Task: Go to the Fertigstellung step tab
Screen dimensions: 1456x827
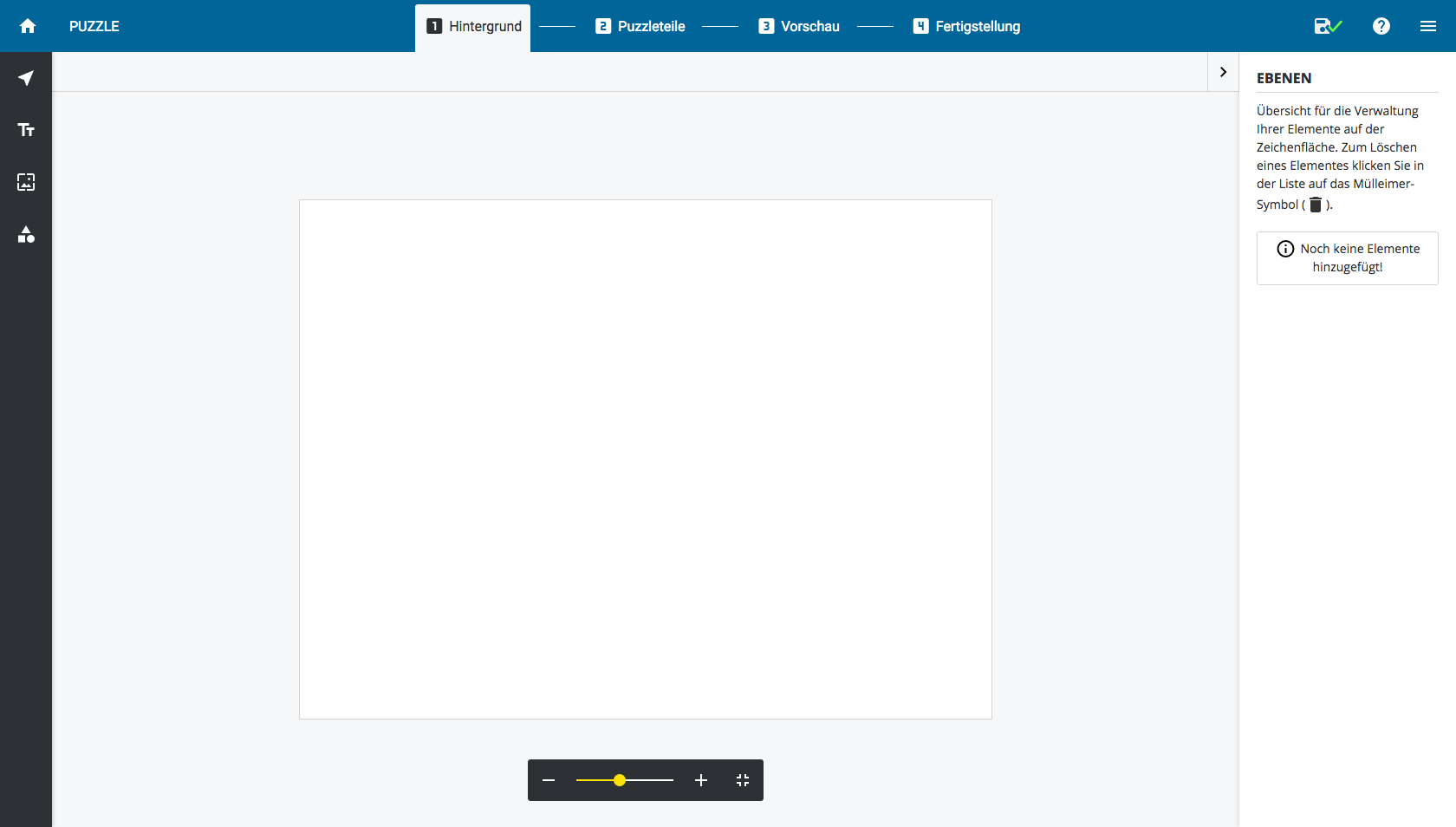Action: 966,27
